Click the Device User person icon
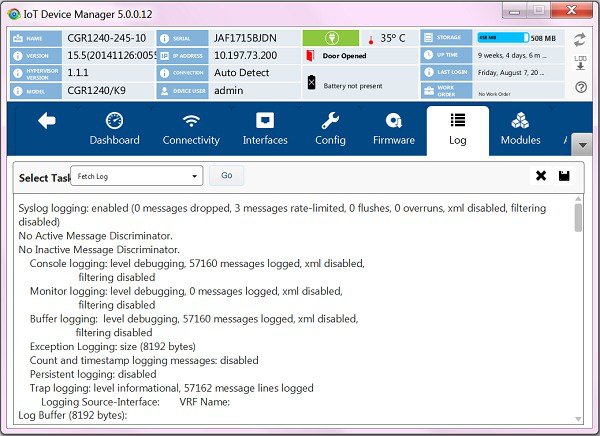The image size is (600, 436). coord(165,91)
